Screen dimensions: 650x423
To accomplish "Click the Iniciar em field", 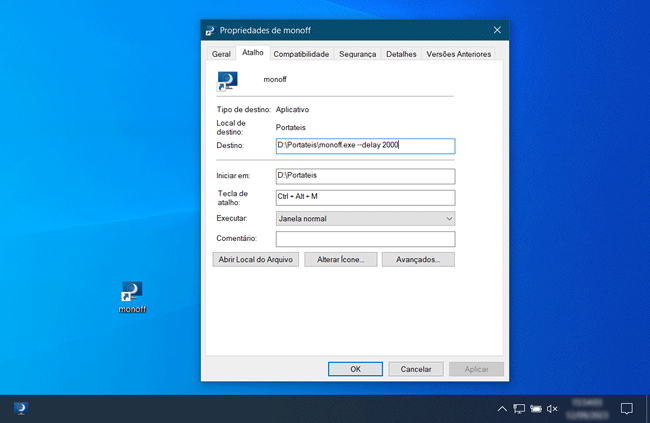I will 365,176.
